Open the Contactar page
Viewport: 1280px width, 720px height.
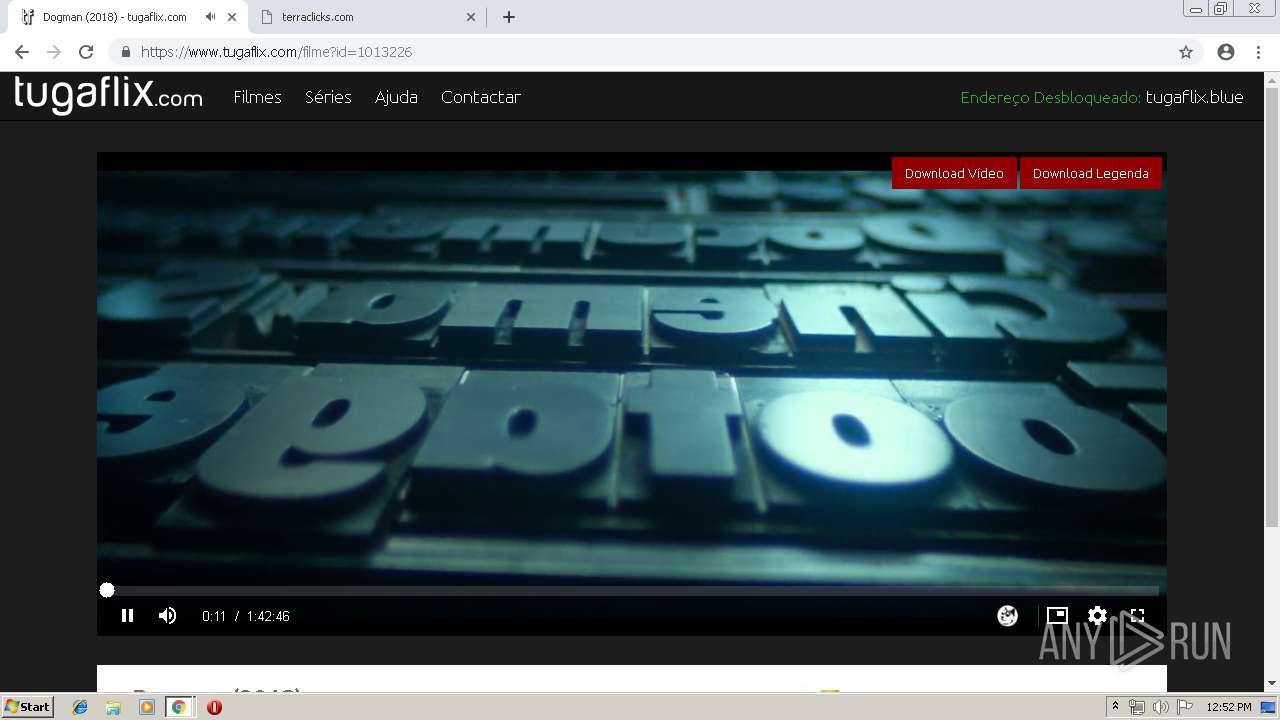(x=480, y=97)
